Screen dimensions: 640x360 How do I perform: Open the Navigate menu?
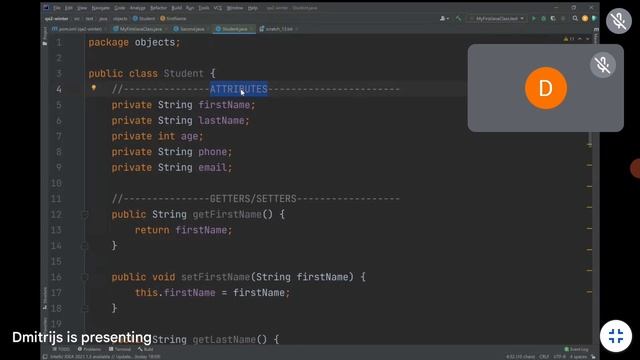[100, 8]
